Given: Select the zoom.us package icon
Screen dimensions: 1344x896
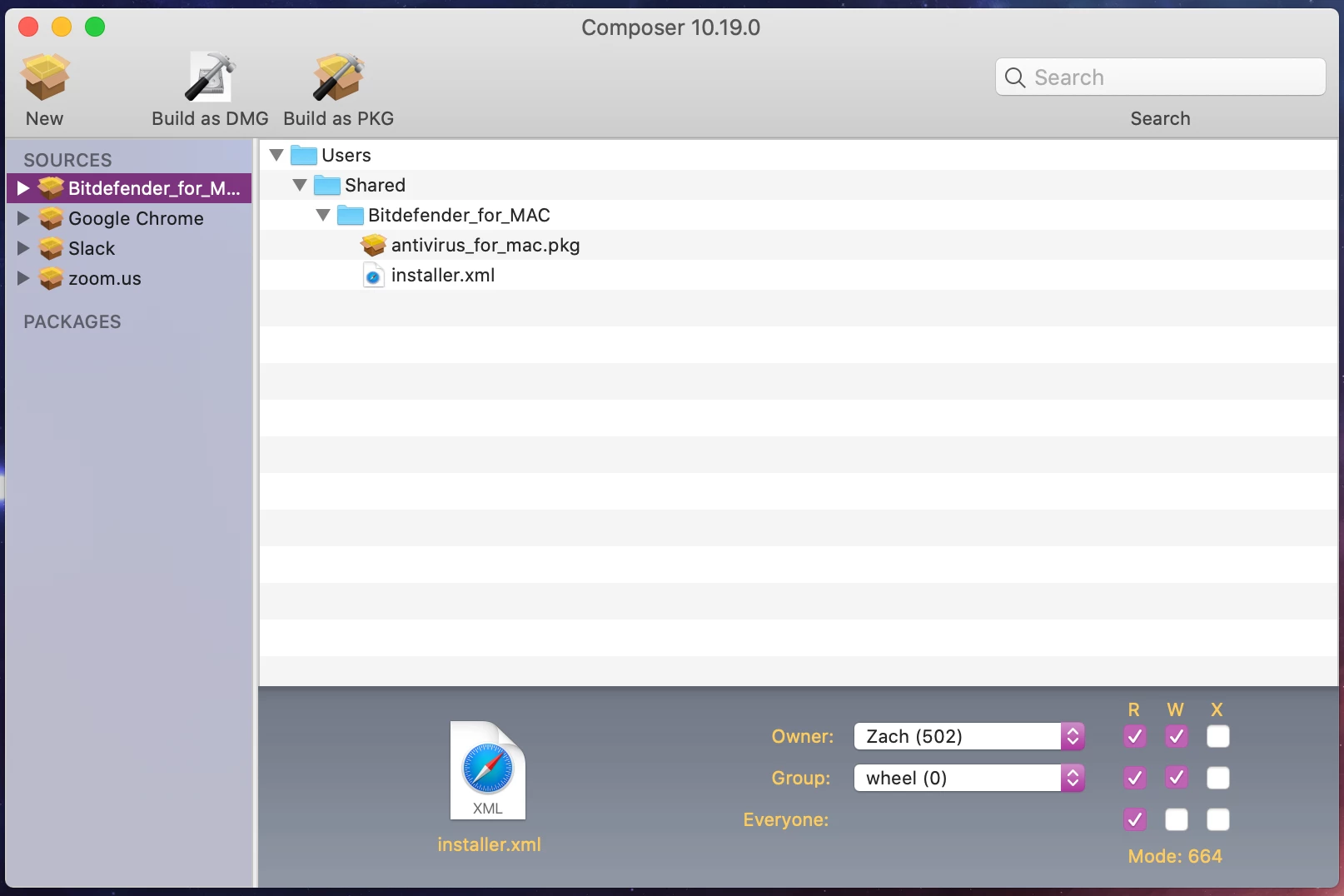Looking at the screenshot, I should [51, 278].
